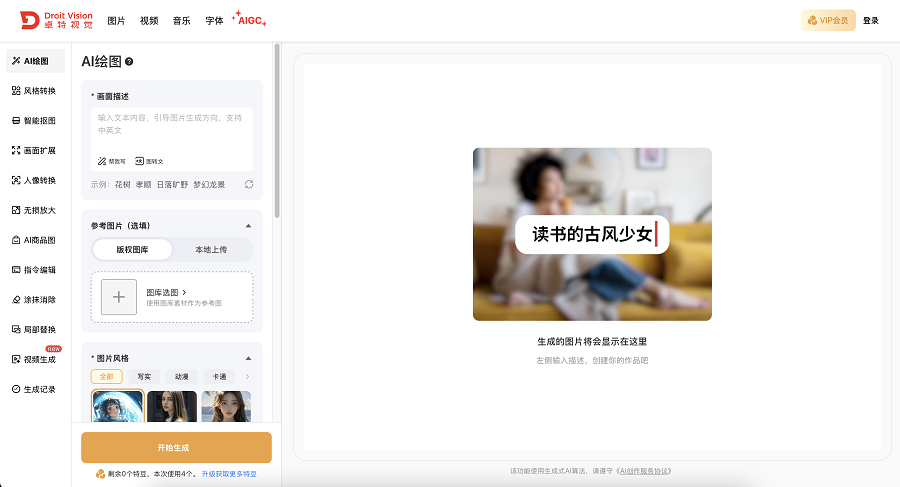Open the 涂抹消除 eraser tool
This screenshot has width=900, height=487.
(39, 300)
